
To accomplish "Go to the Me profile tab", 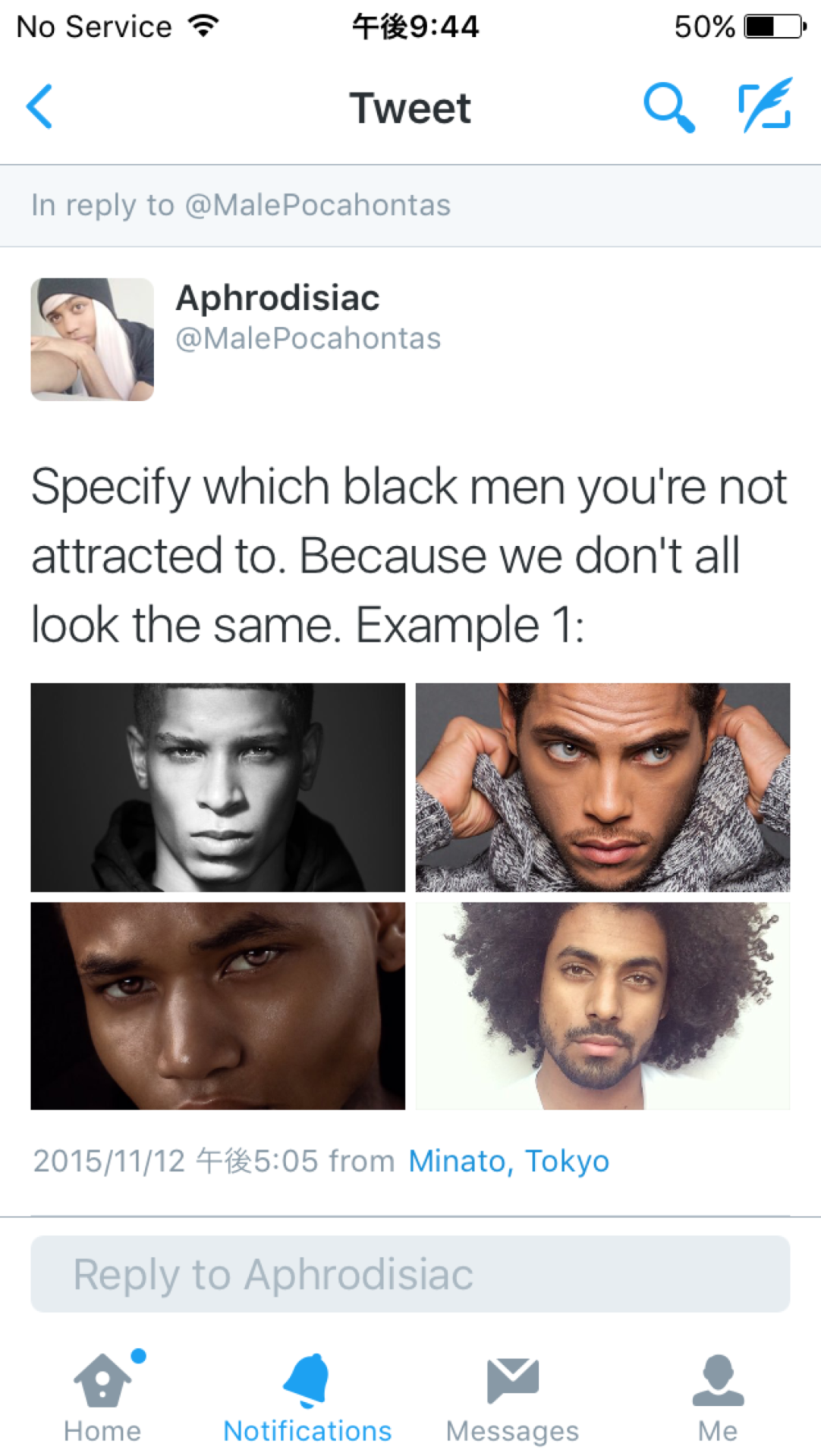I will click(717, 1398).
